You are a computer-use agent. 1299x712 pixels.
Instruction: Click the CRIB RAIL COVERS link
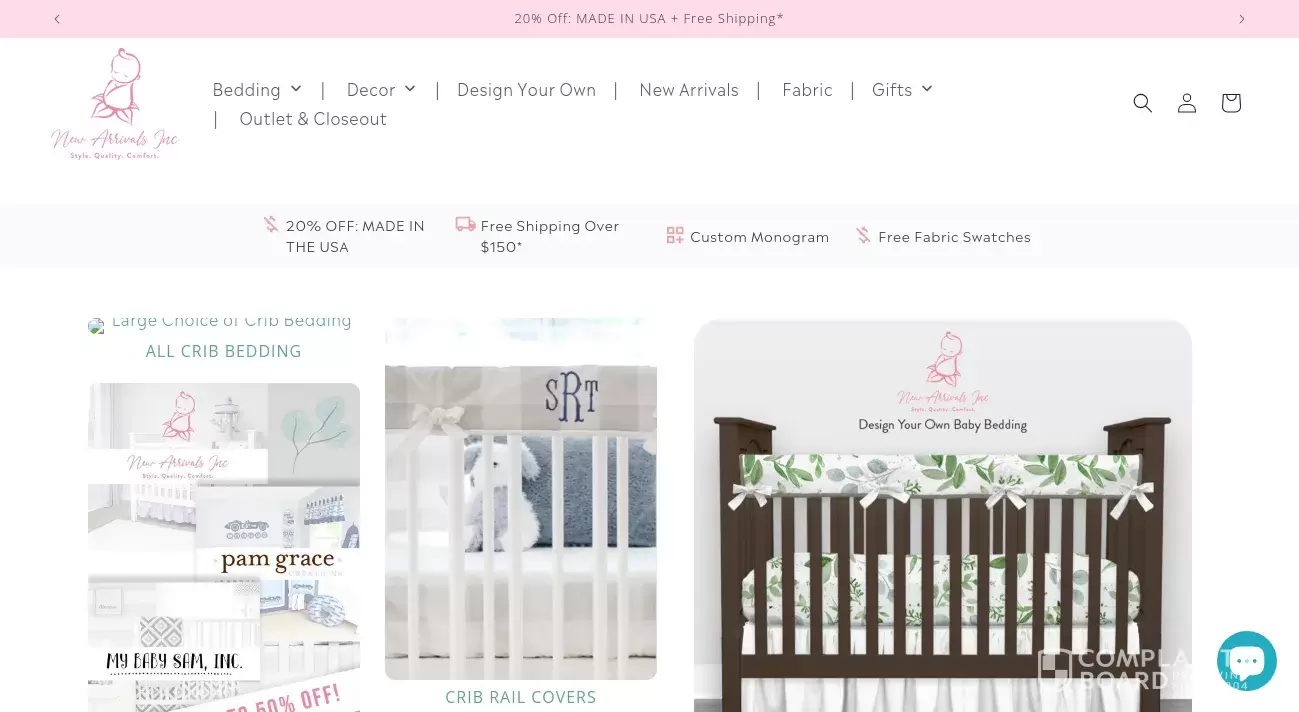coord(521,697)
